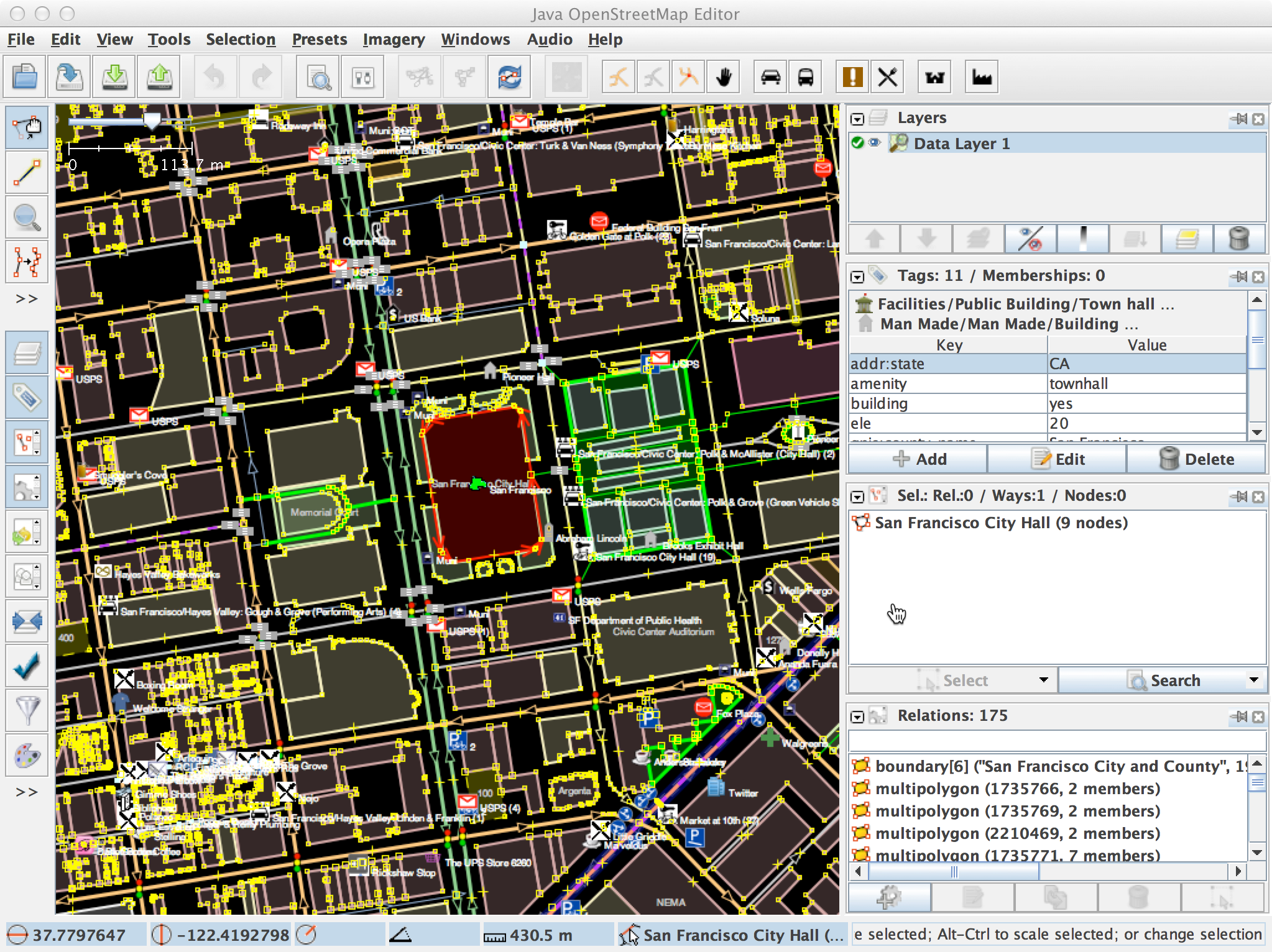
Task: Open the Search button dropdown arrow
Action: (1254, 680)
